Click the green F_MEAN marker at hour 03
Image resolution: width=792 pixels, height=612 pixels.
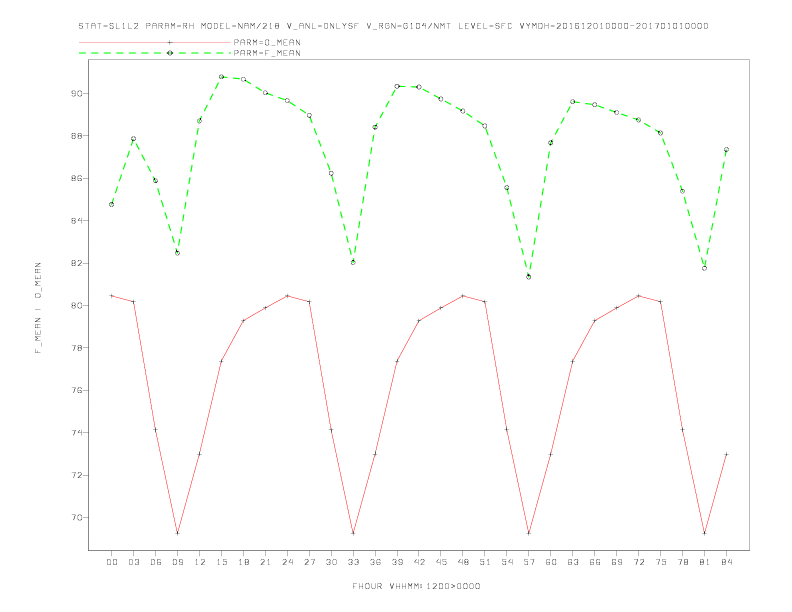point(133,139)
